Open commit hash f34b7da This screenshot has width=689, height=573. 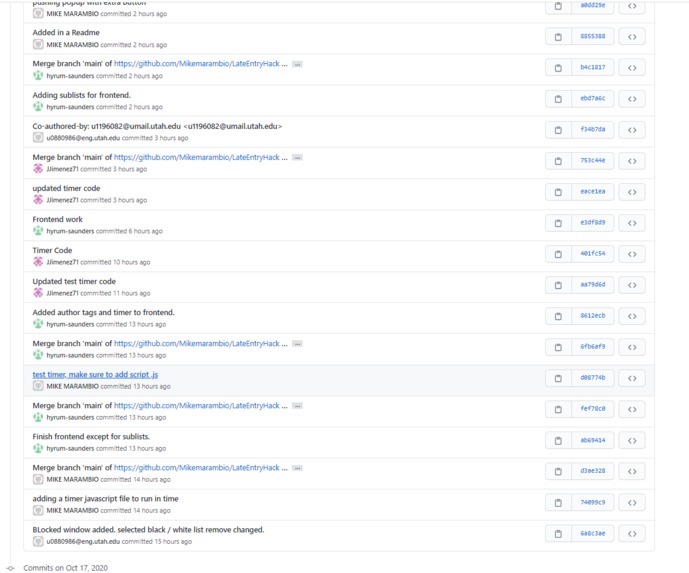point(592,130)
